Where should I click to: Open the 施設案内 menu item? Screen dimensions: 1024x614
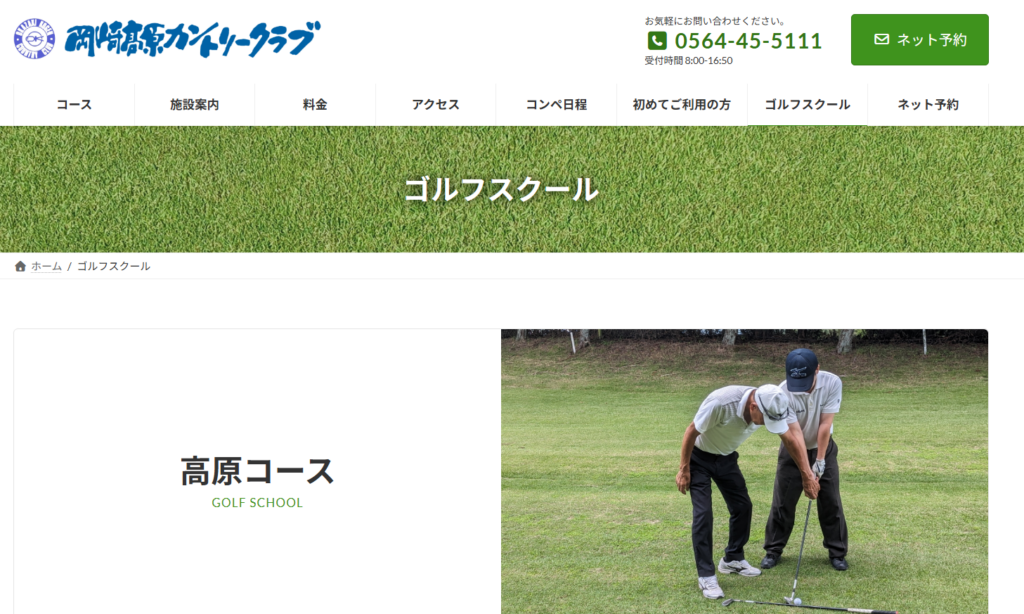195,105
